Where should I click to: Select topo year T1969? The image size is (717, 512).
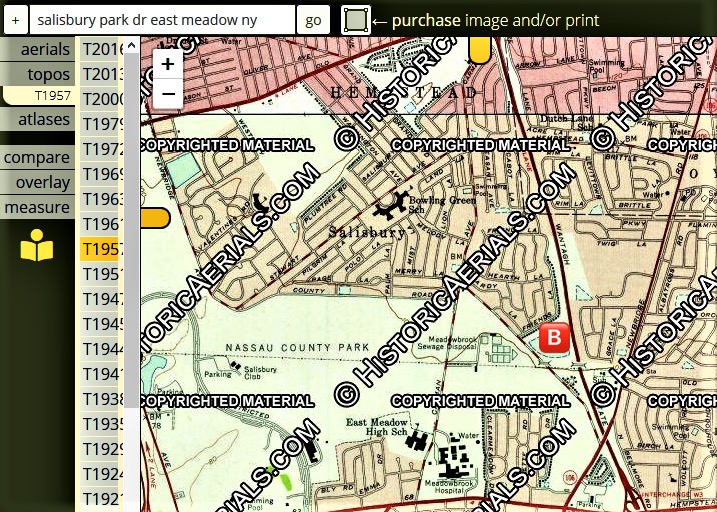pyautogui.click(x=101, y=174)
